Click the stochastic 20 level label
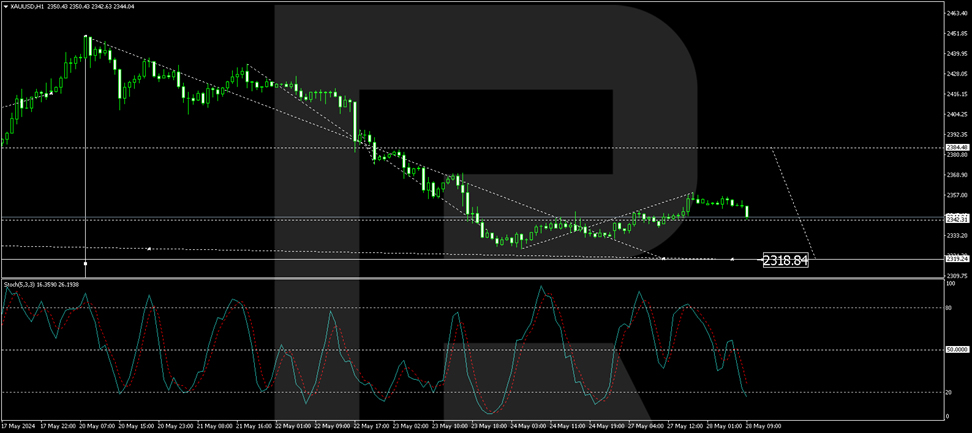This screenshot has width=972, height=433. [948, 393]
